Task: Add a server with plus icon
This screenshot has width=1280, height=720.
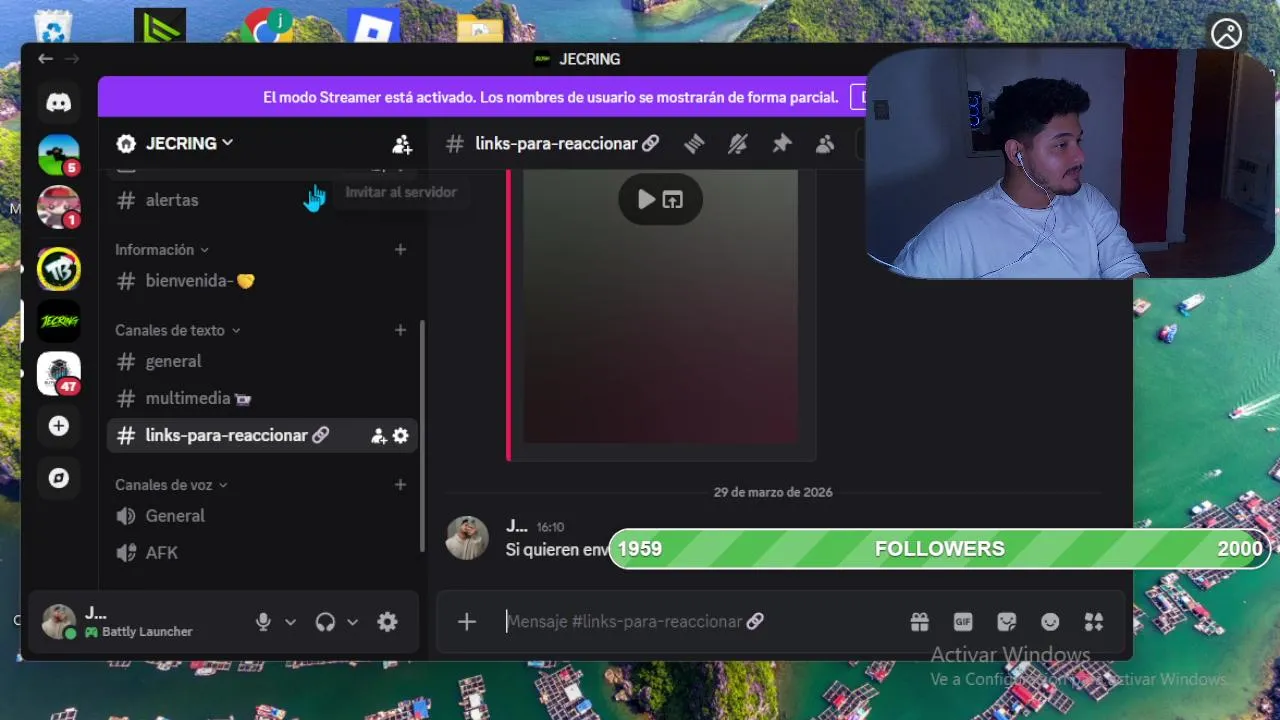Action: (58, 426)
